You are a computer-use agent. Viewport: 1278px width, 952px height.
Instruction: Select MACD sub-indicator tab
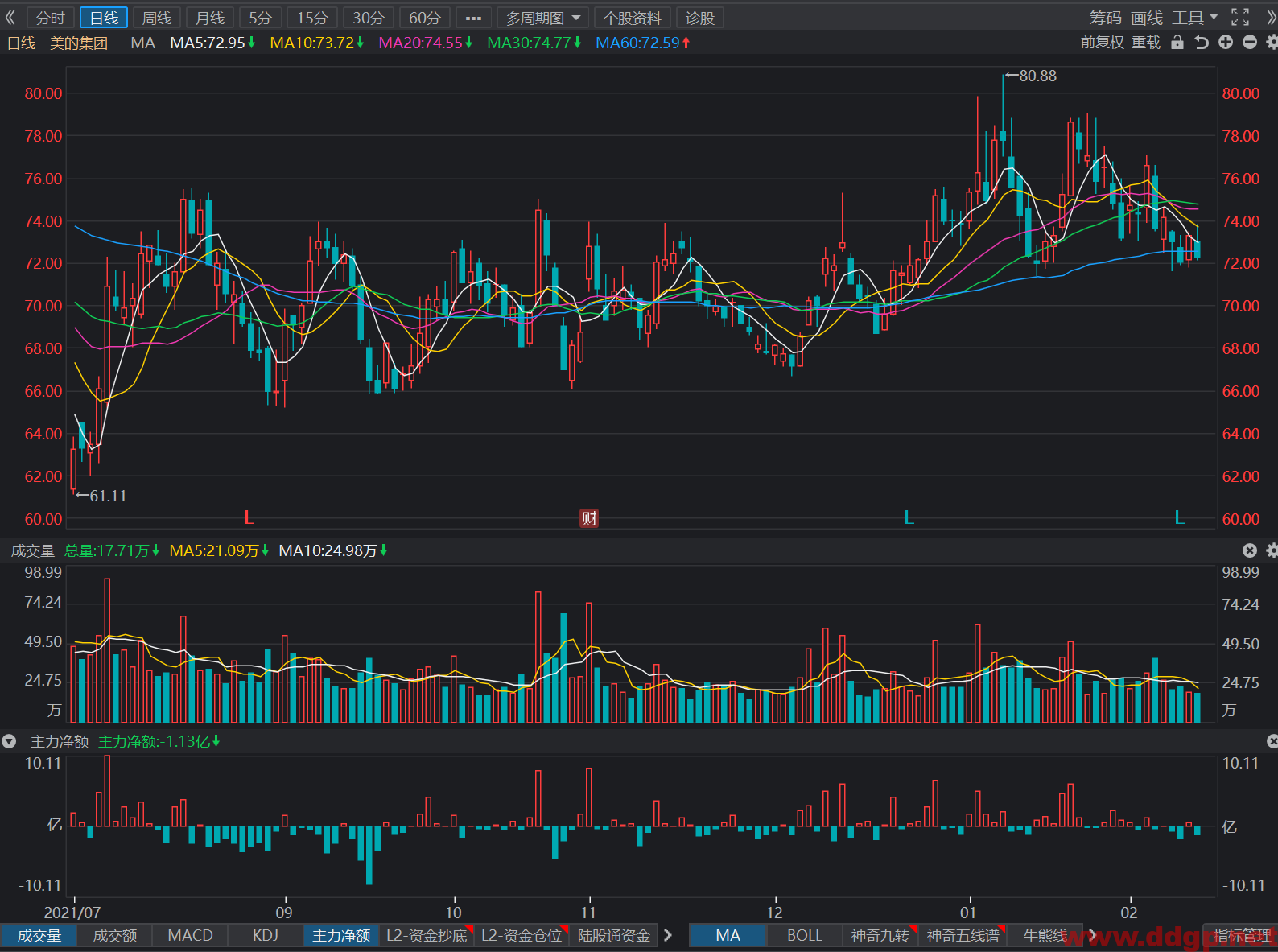pyautogui.click(x=190, y=935)
